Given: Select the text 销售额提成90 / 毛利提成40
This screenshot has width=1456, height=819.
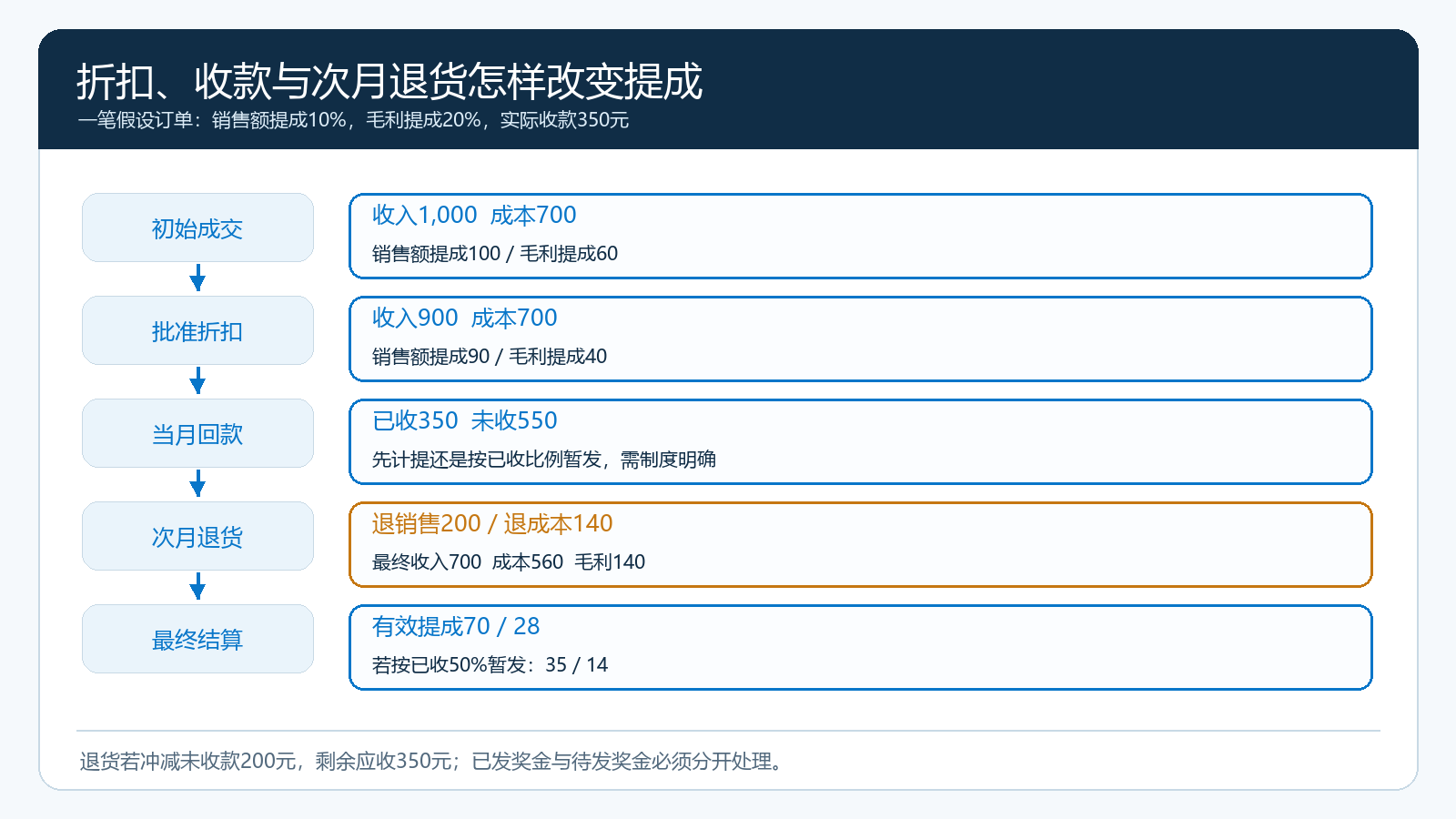Looking at the screenshot, I should [x=490, y=357].
